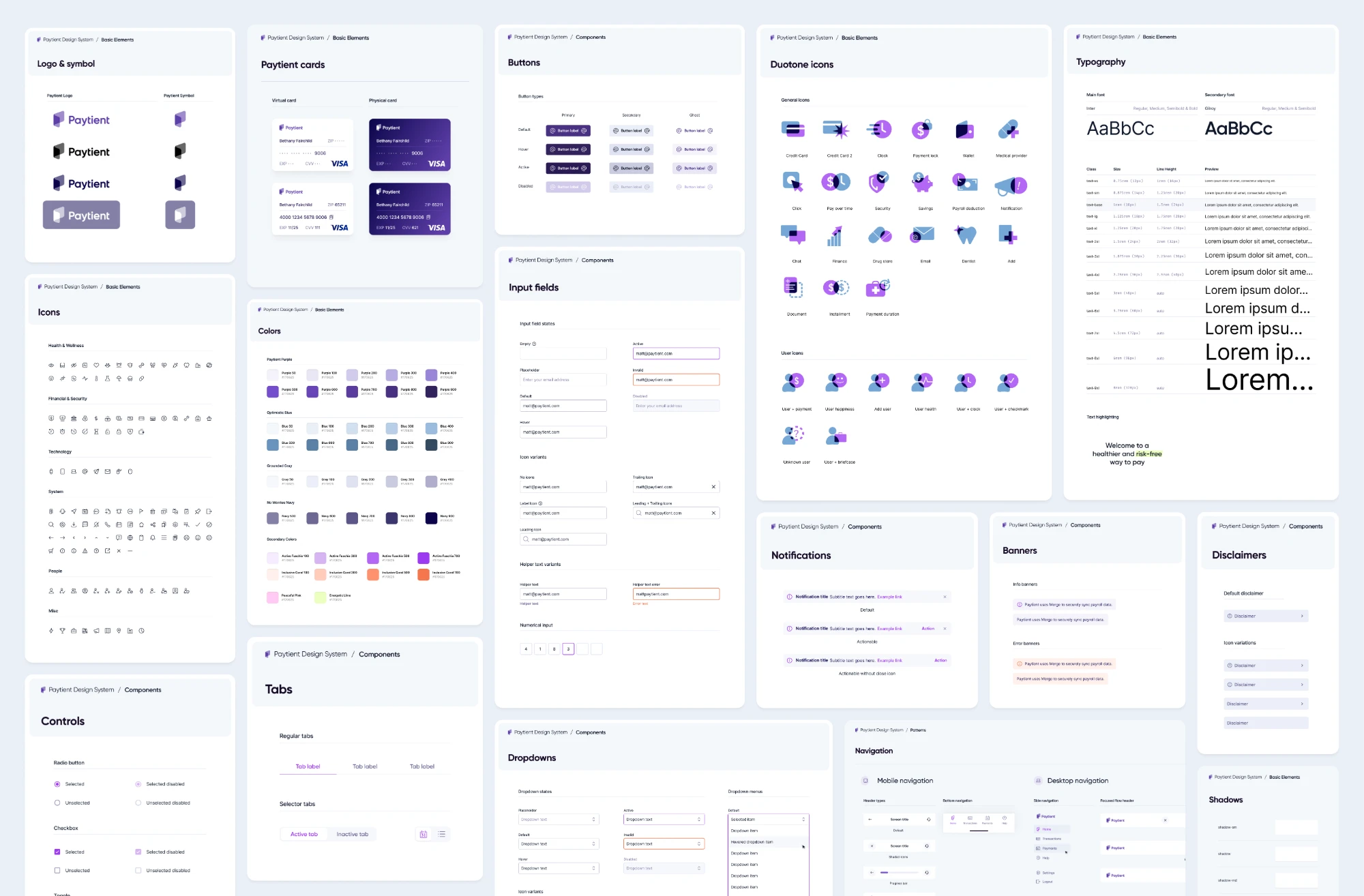Select the Pay over time icon
The height and width of the screenshot is (896, 1364).
click(x=836, y=181)
